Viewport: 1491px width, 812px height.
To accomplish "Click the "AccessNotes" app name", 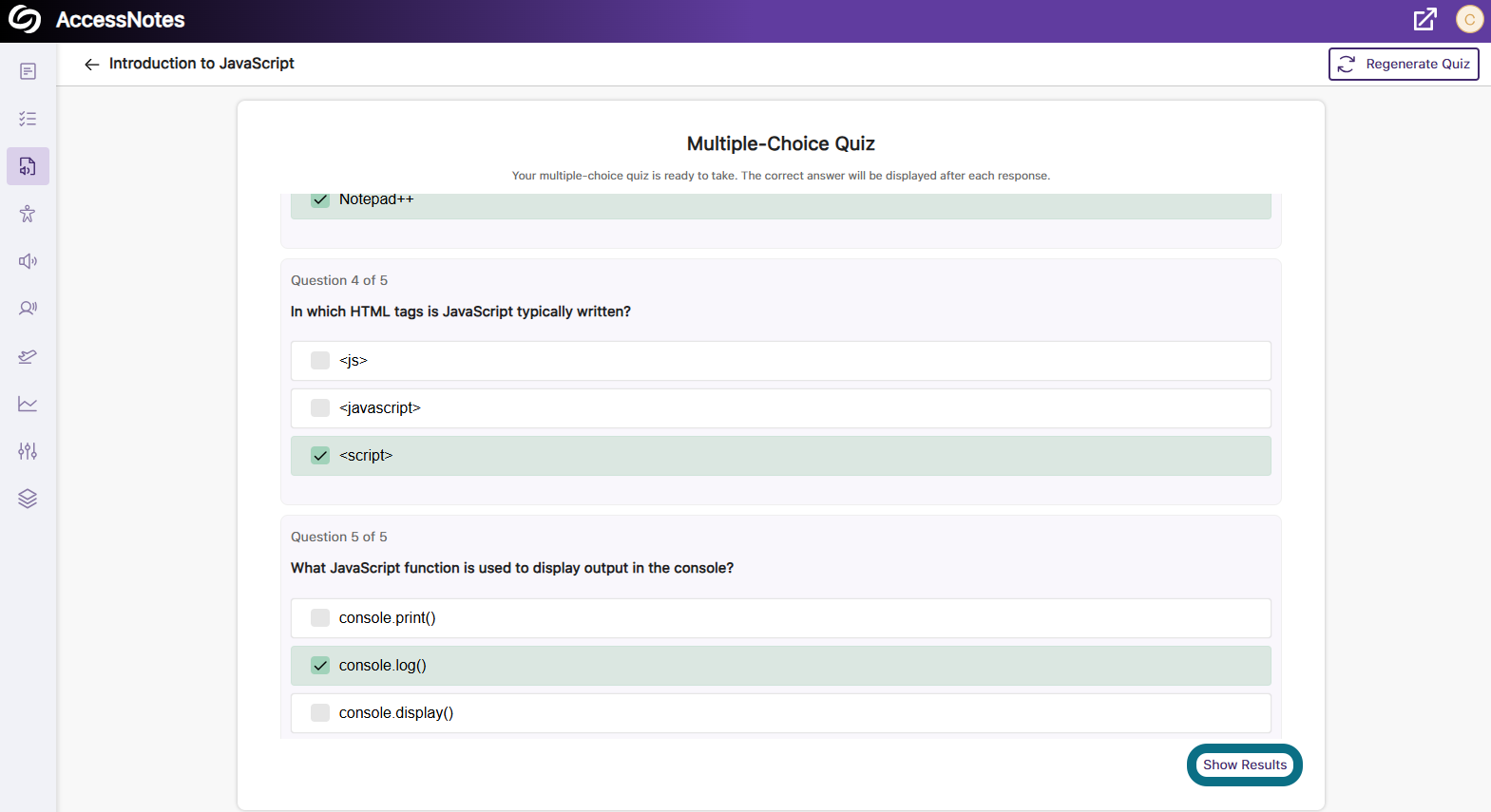I will tap(121, 20).
